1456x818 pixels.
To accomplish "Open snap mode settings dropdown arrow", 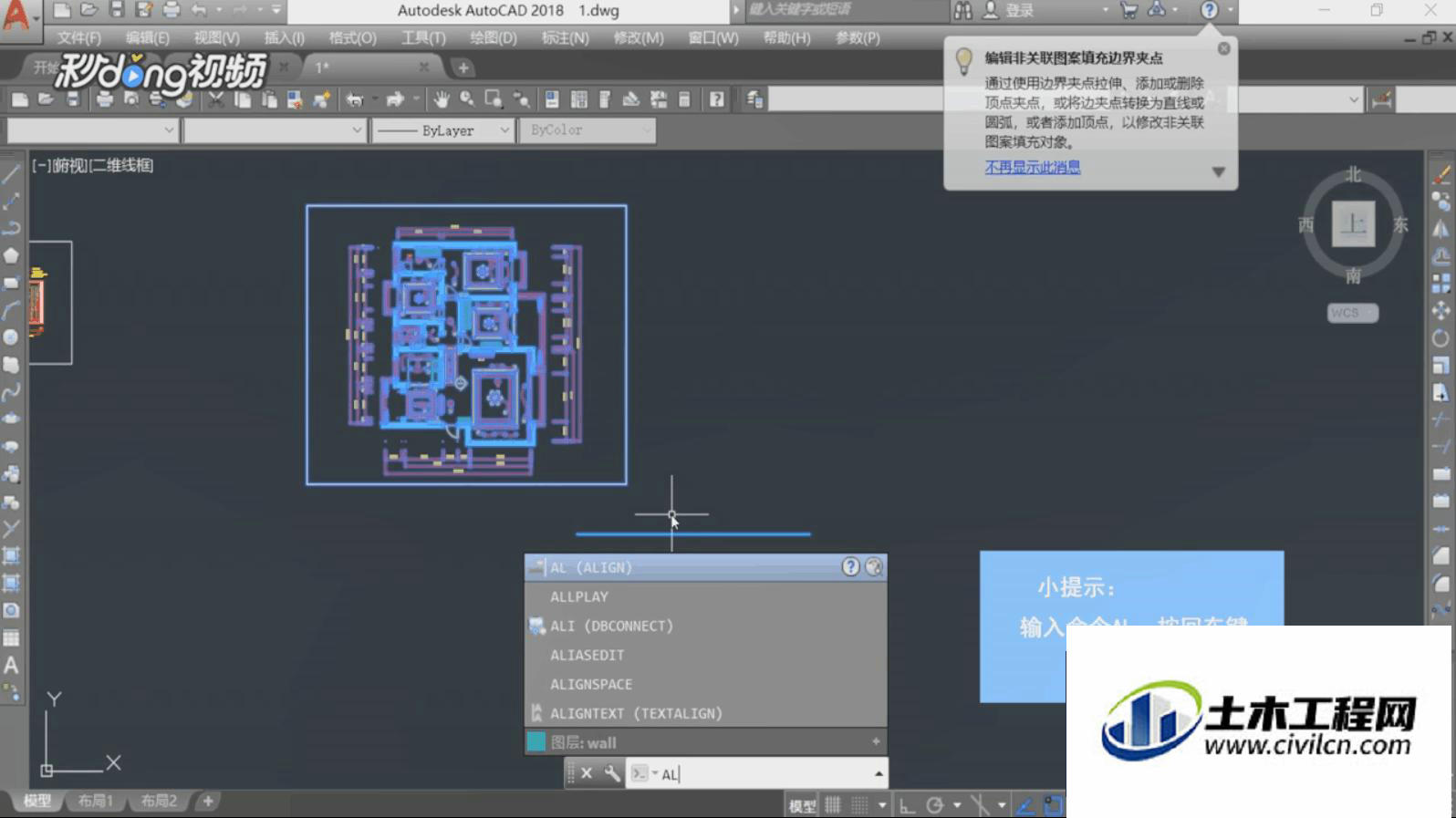I will click(882, 805).
